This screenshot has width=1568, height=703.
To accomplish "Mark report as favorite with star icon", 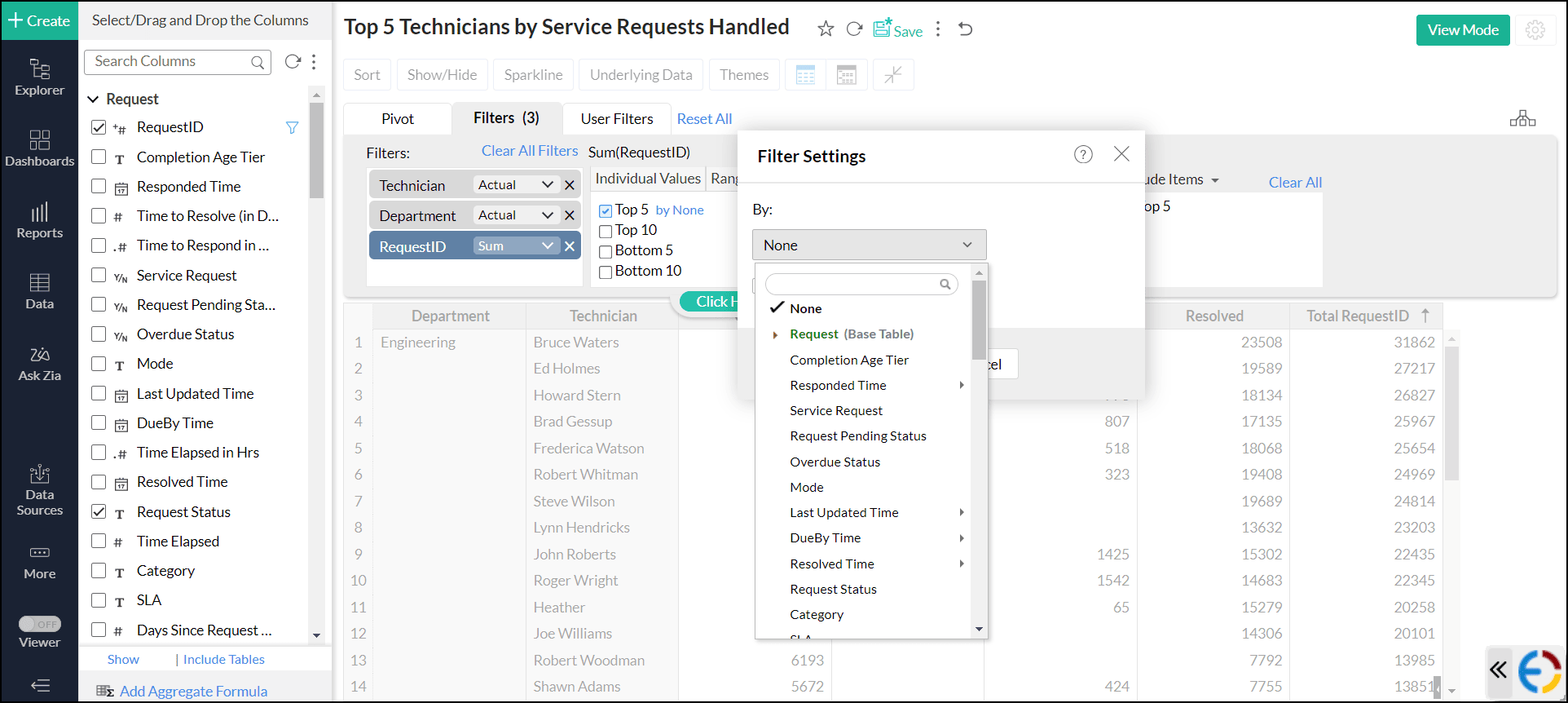I will coord(826,29).
